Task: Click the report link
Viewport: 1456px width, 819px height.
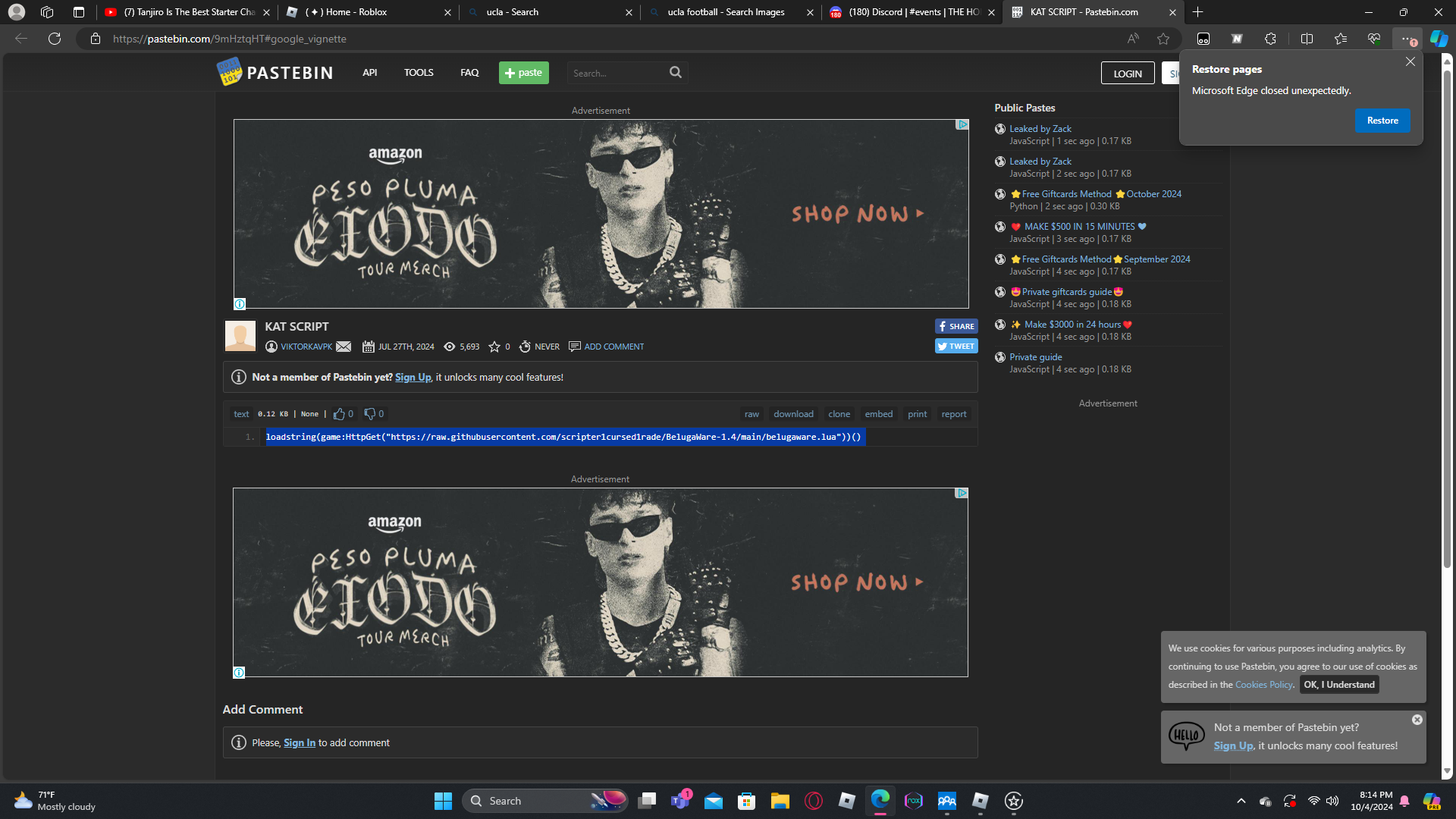Action: point(953,414)
